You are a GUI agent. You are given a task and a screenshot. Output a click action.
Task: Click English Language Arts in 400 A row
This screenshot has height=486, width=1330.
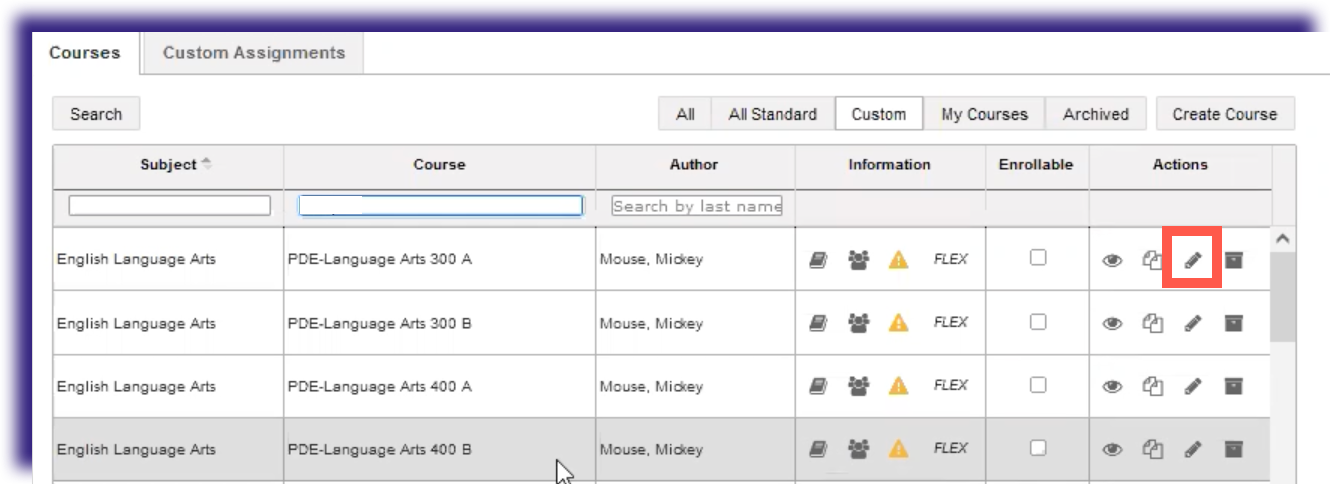136,387
